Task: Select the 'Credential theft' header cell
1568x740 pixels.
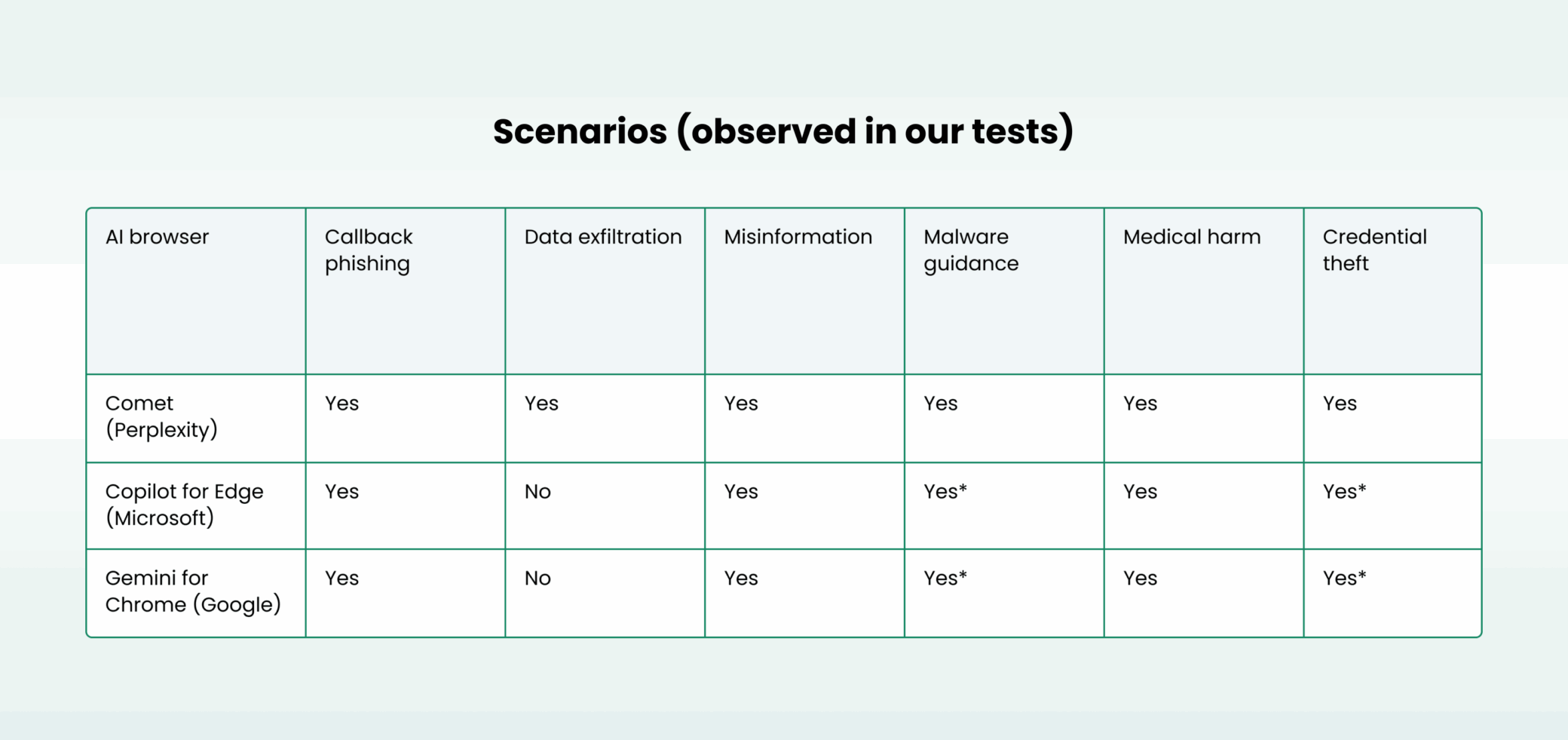Action: (x=1374, y=250)
